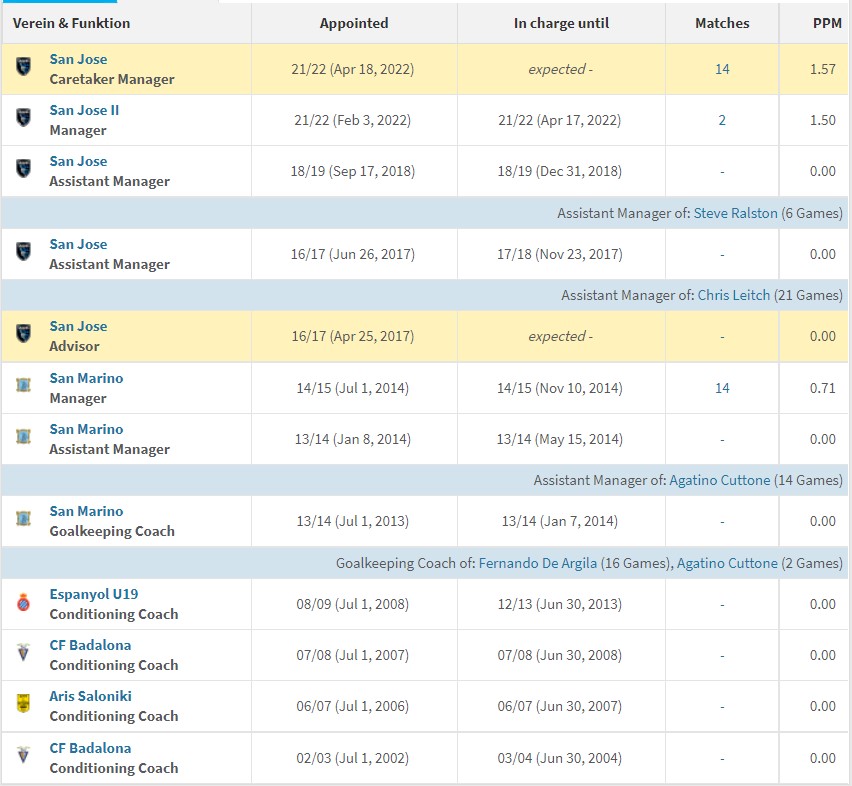Click the Aris Saloniki club crest
Viewport: 852px width, 786px height.
[x=22, y=706]
